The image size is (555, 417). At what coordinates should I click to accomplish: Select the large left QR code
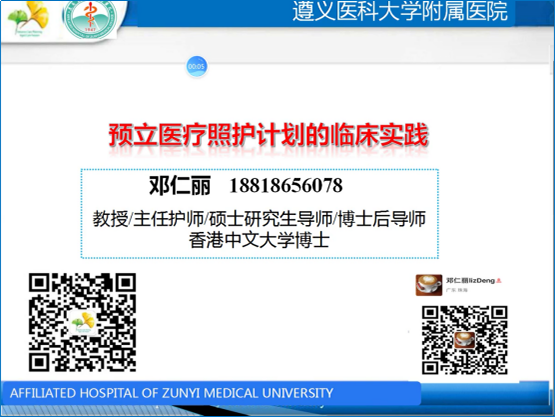pos(82,322)
